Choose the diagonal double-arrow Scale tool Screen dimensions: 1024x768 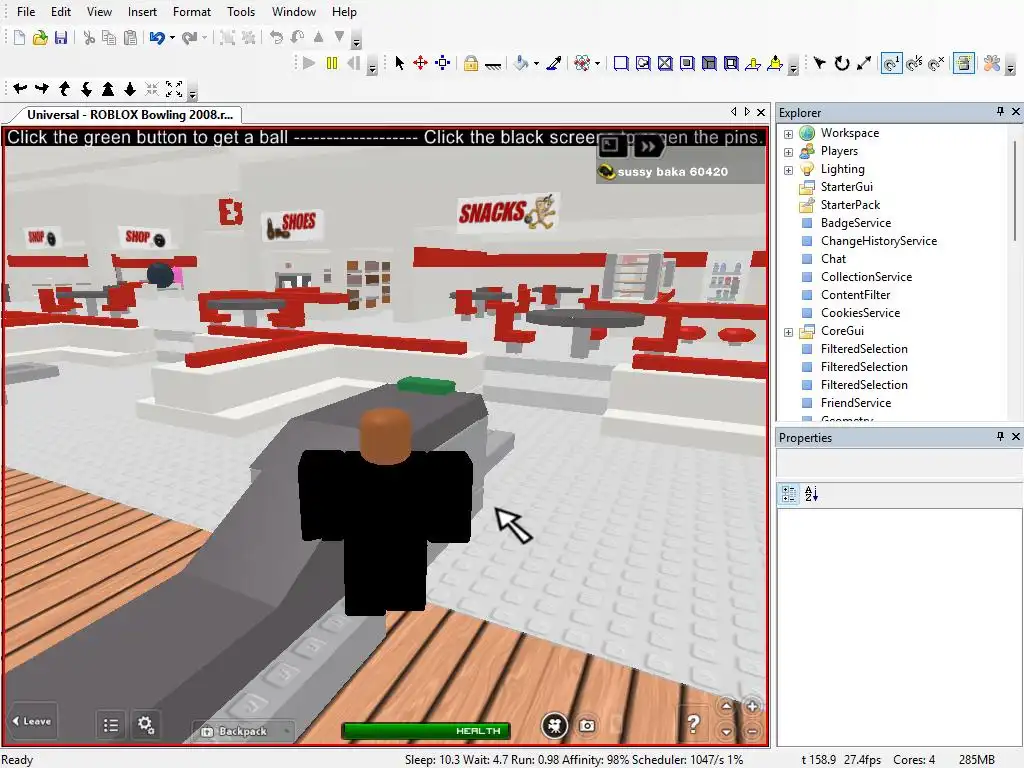pos(864,63)
